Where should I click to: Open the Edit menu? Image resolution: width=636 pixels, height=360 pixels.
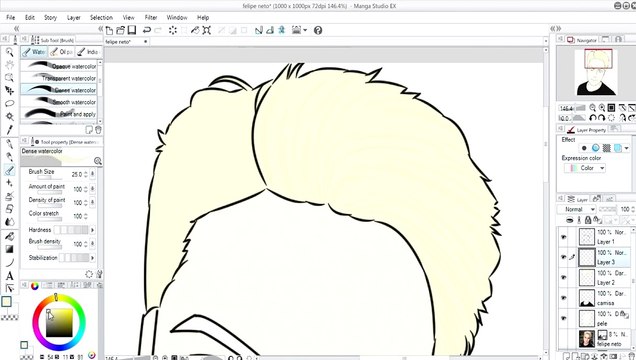tap(30, 17)
